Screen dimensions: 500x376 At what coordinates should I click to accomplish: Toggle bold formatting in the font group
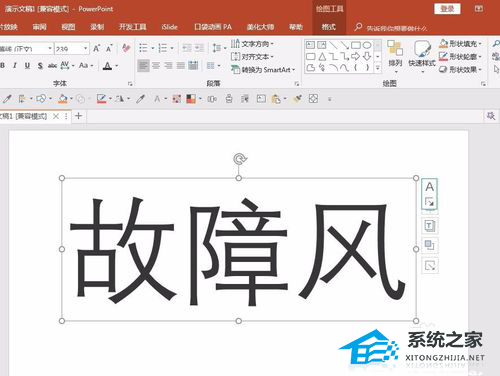pos(2,65)
